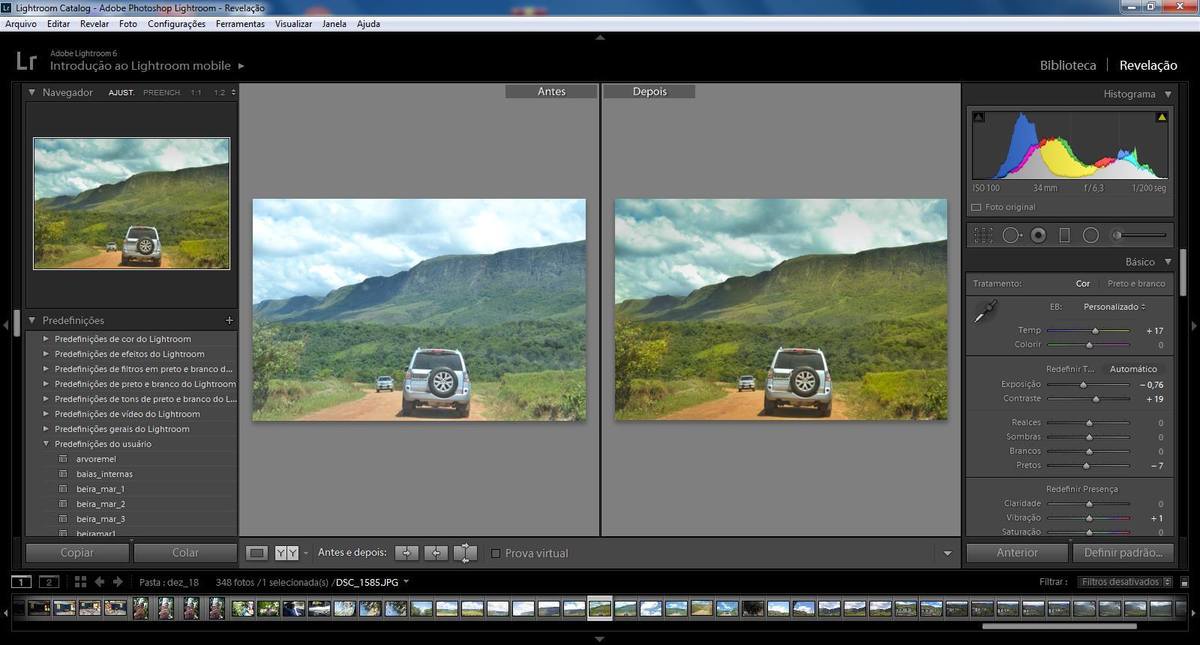Image resolution: width=1200 pixels, height=645 pixels.
Task: Toggle the Foto original checkbox
Action: (x=977, y=208)
